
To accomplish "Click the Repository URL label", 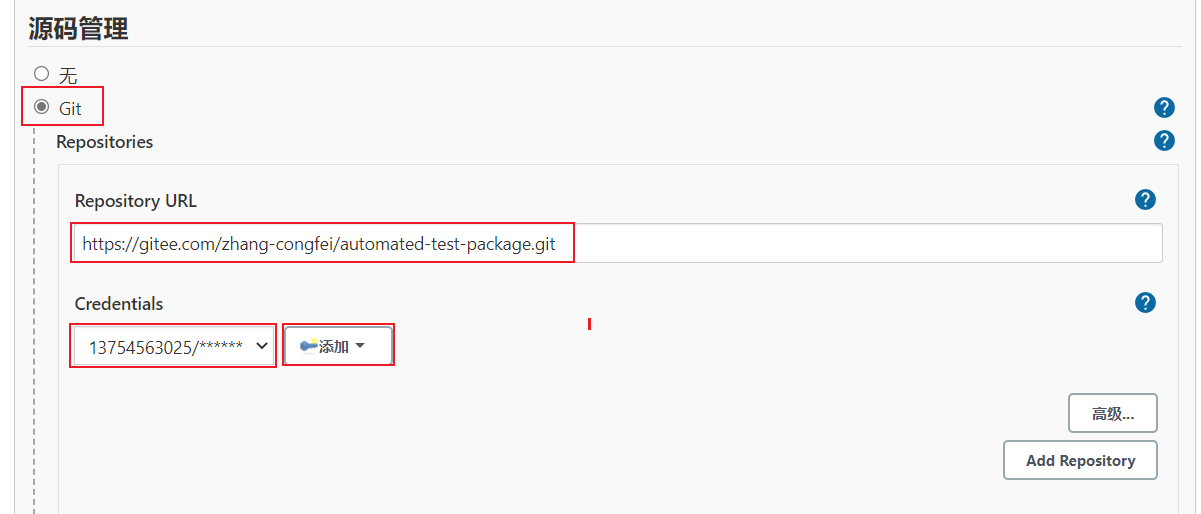I will click(135, 201).
